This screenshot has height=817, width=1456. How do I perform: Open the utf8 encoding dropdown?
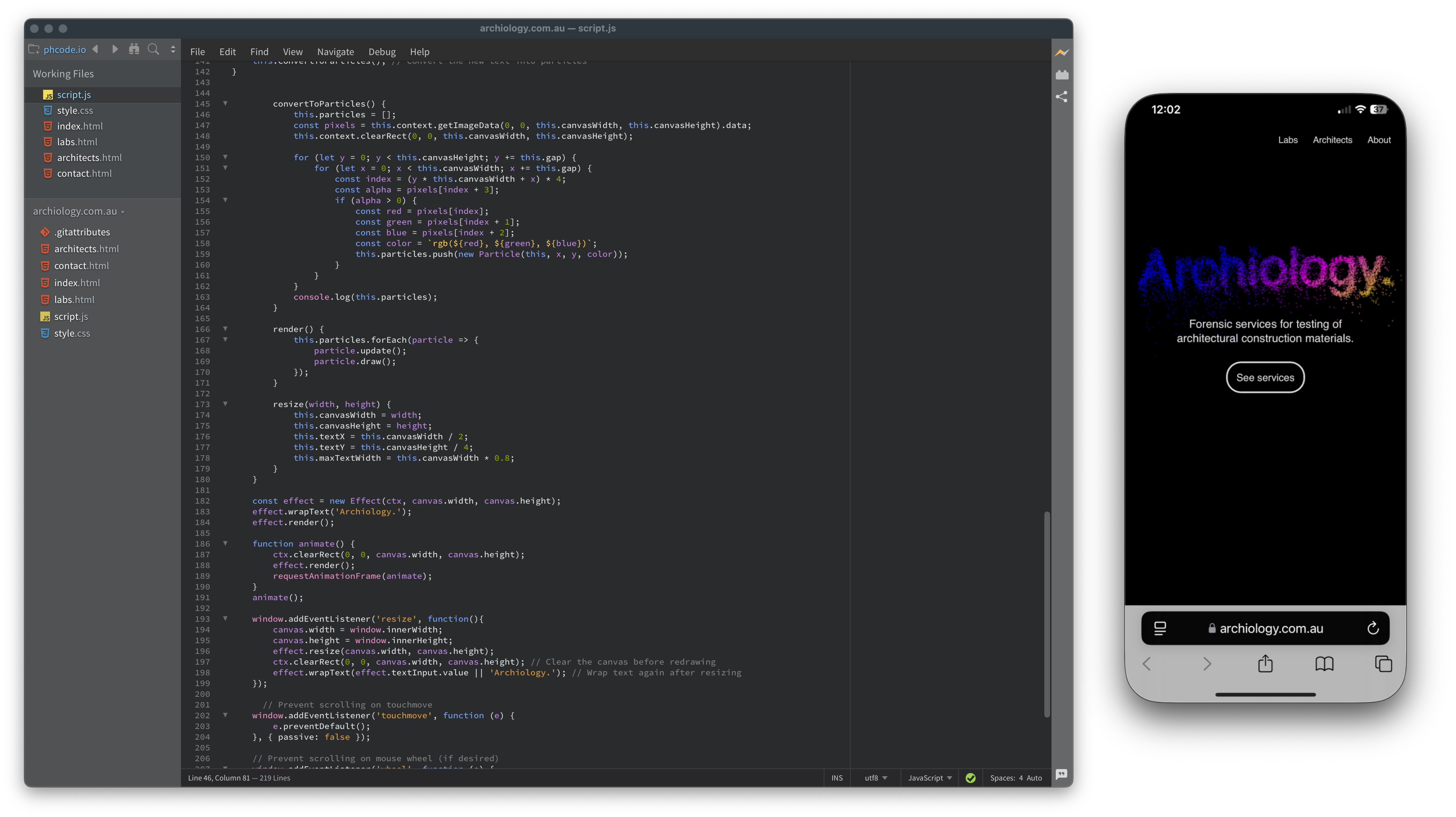pos(876,778)
